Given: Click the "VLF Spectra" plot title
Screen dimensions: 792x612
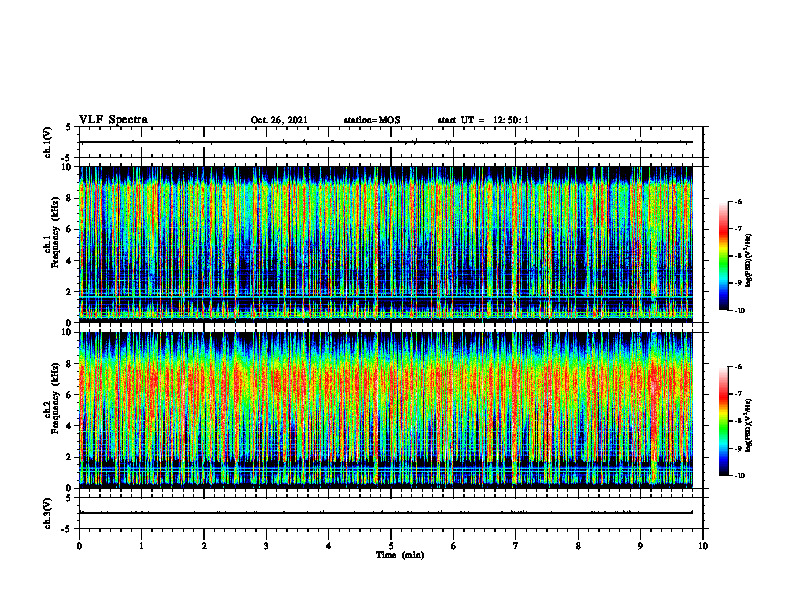Looking at the screenshot, I should click(x=113, y=120).
